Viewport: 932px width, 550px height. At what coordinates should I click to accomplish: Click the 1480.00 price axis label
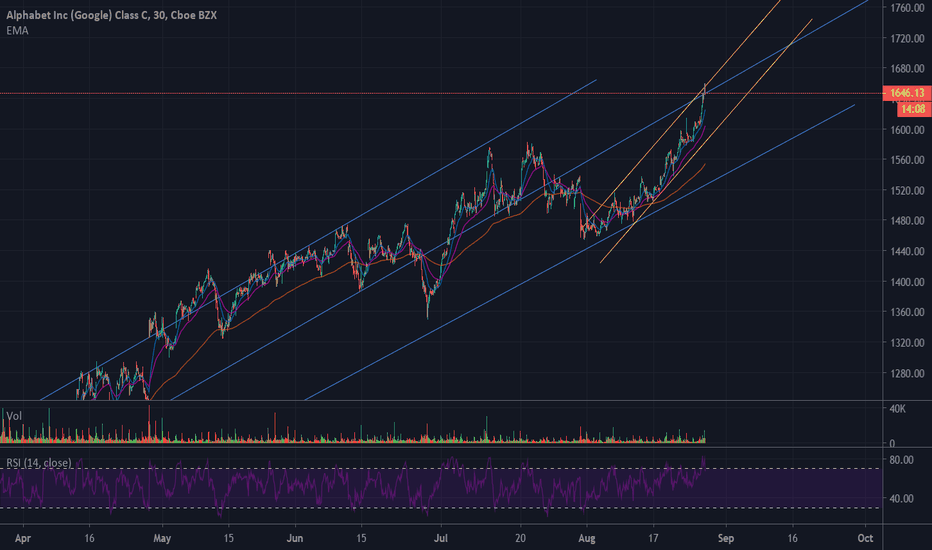coord(907,221)
